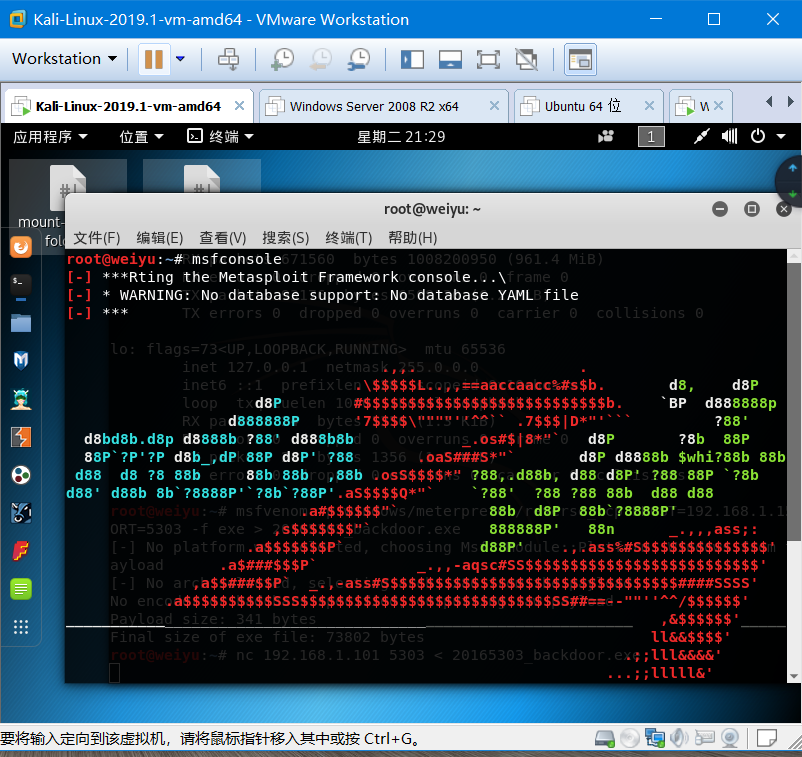This screenshot has height=757, width=802.
Task: Switch to the Kali-Linux-2019.1-vm-amd64 tab
Action: click(x=128, y=106)
